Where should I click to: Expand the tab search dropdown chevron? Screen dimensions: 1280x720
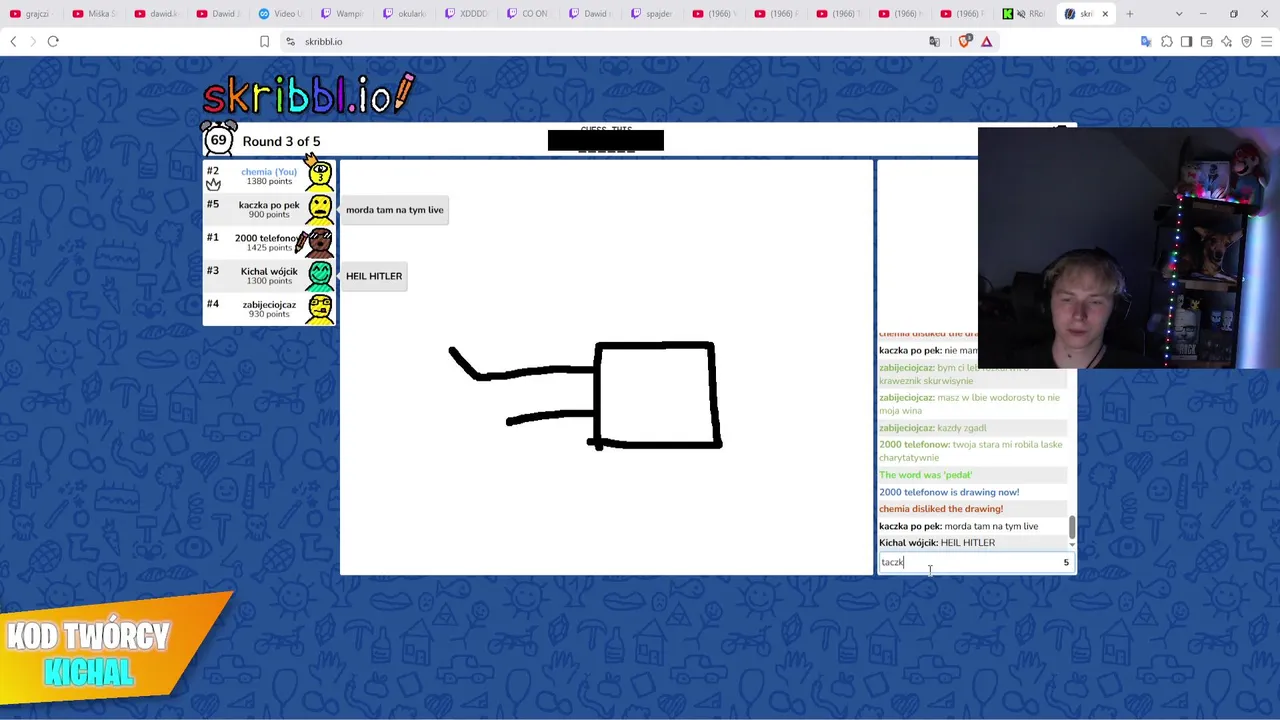pos(1179,14)
